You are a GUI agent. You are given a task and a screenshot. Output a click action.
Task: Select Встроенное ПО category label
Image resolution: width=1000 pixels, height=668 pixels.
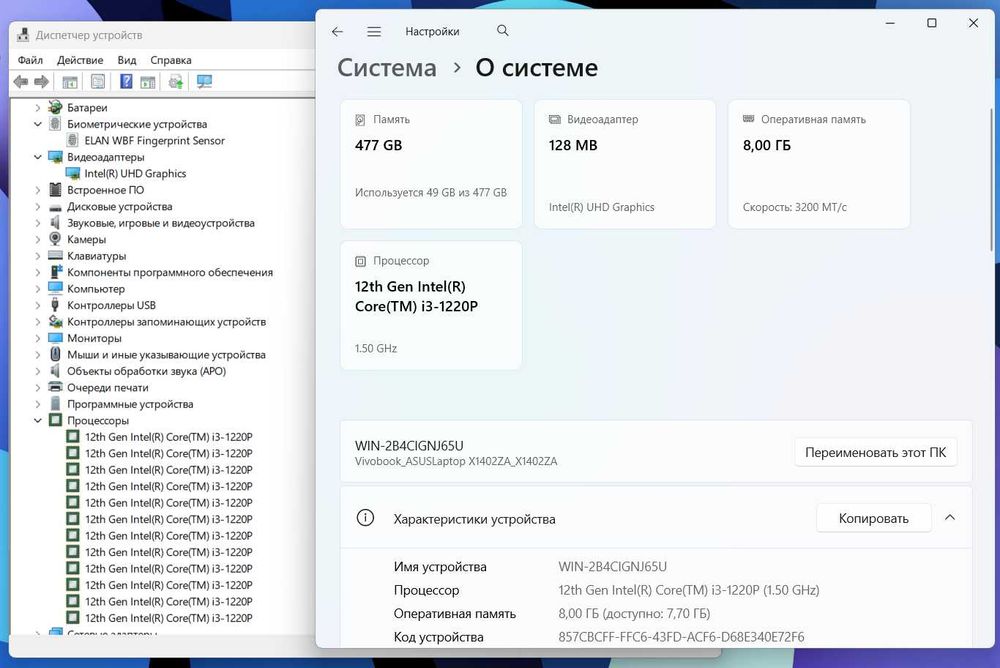105,190
